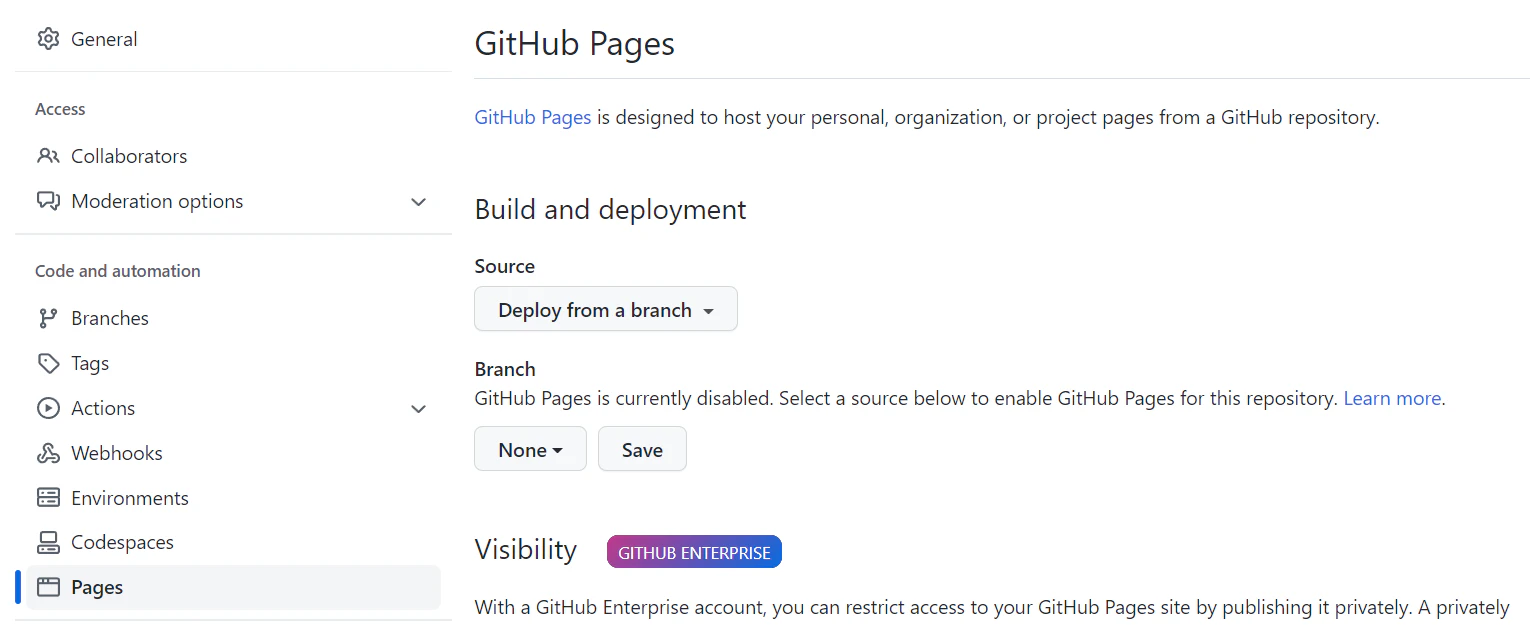The image size is (1530, 626).
Task: Click the Moderation options comment icon
Action: 48,201
